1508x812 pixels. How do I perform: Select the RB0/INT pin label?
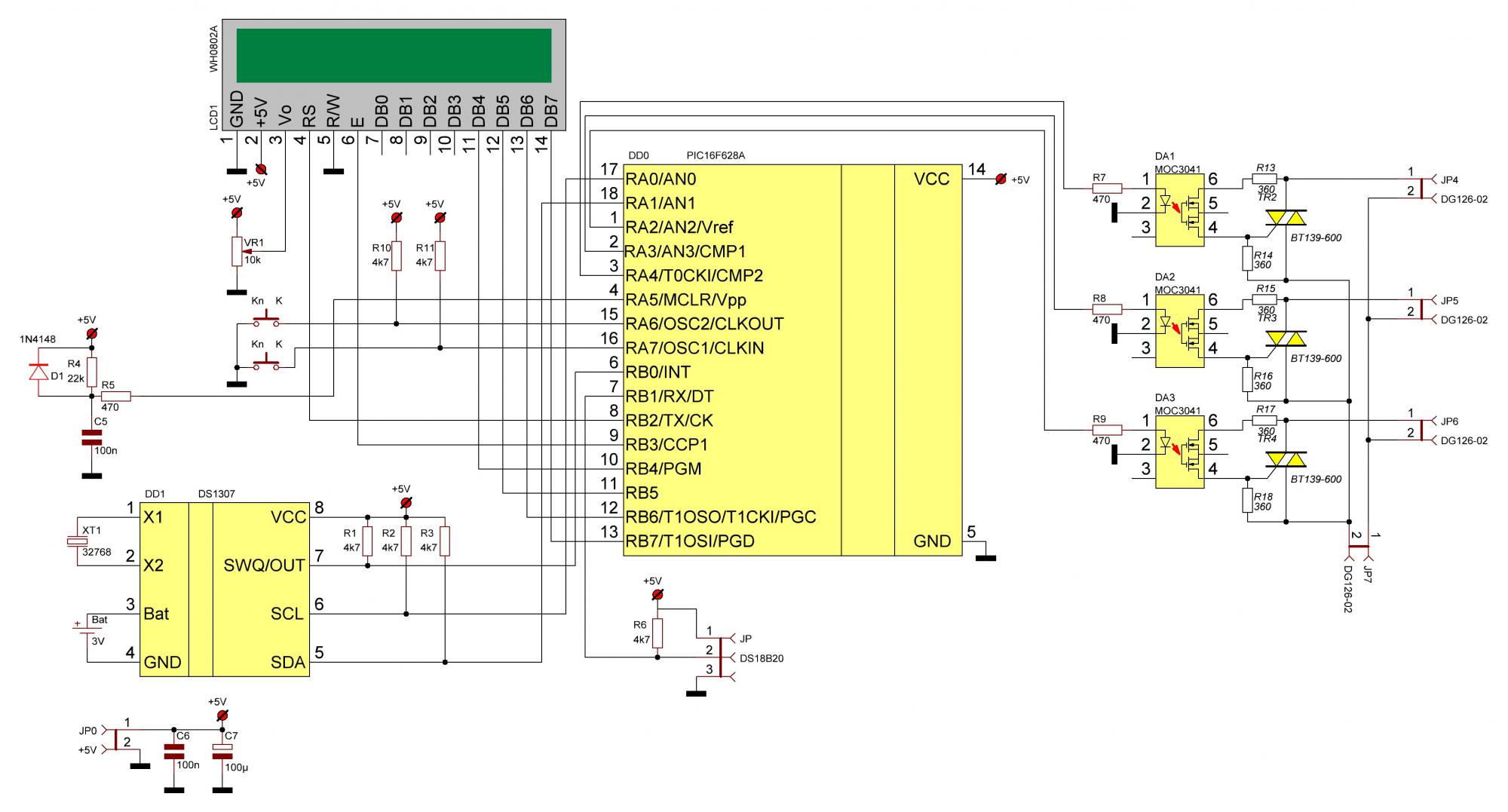657,372
